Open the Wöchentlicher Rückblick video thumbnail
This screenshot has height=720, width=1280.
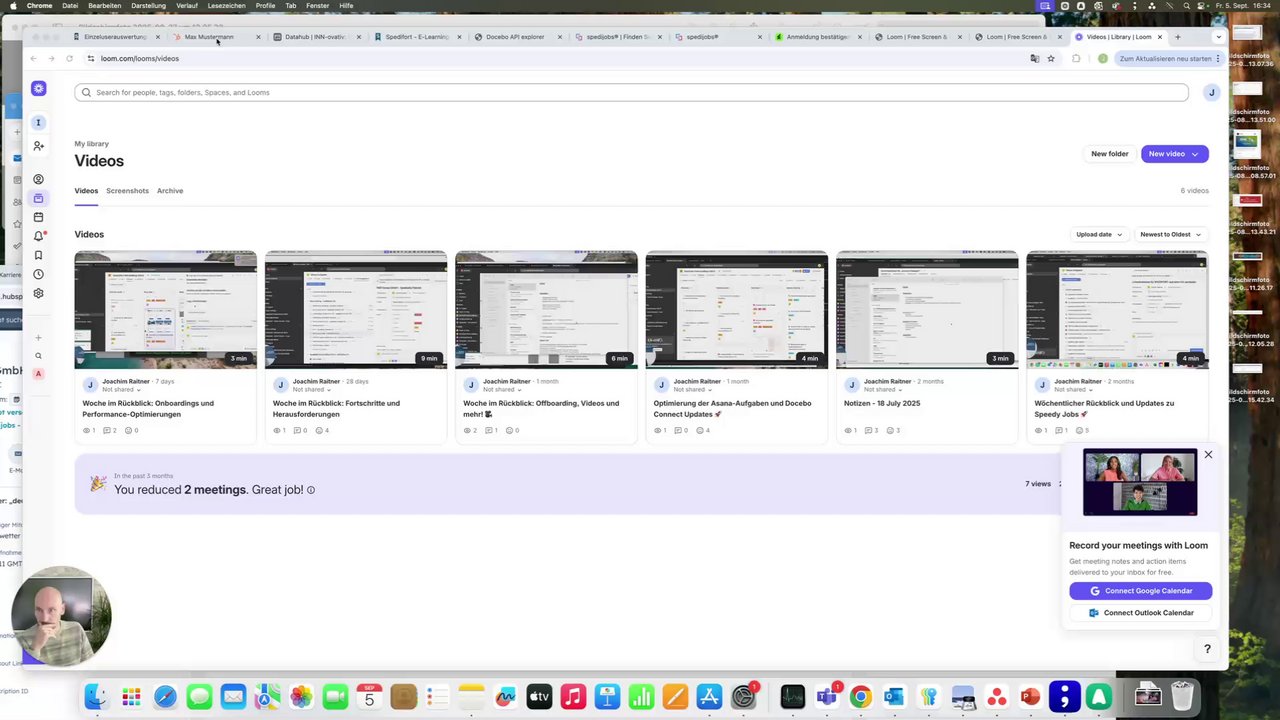(1117, 310)
